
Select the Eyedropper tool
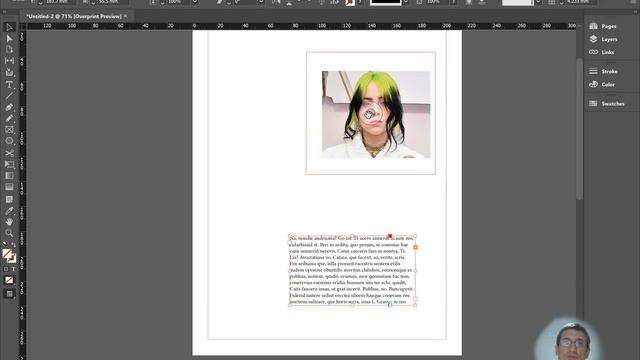[9, 211]
